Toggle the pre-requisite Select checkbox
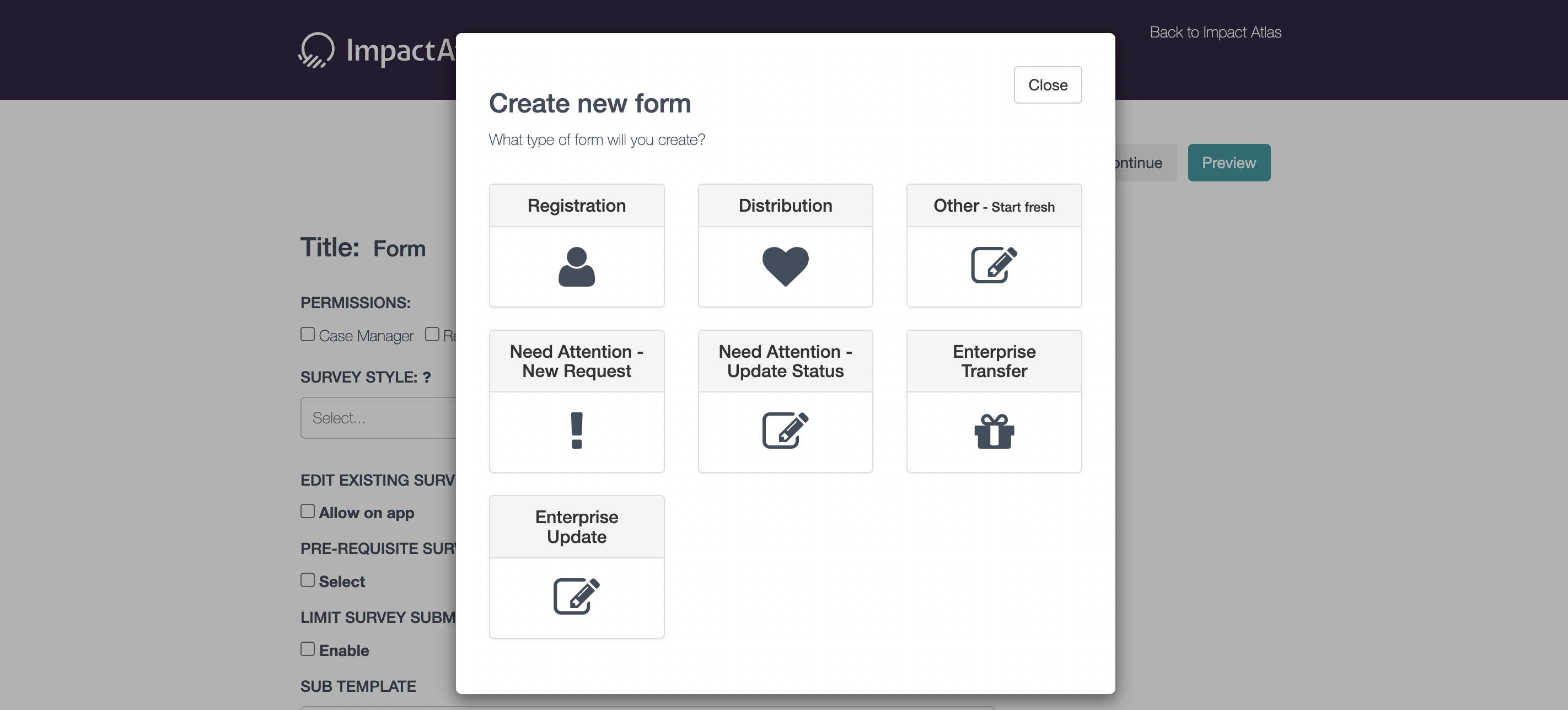 point(308,580)
